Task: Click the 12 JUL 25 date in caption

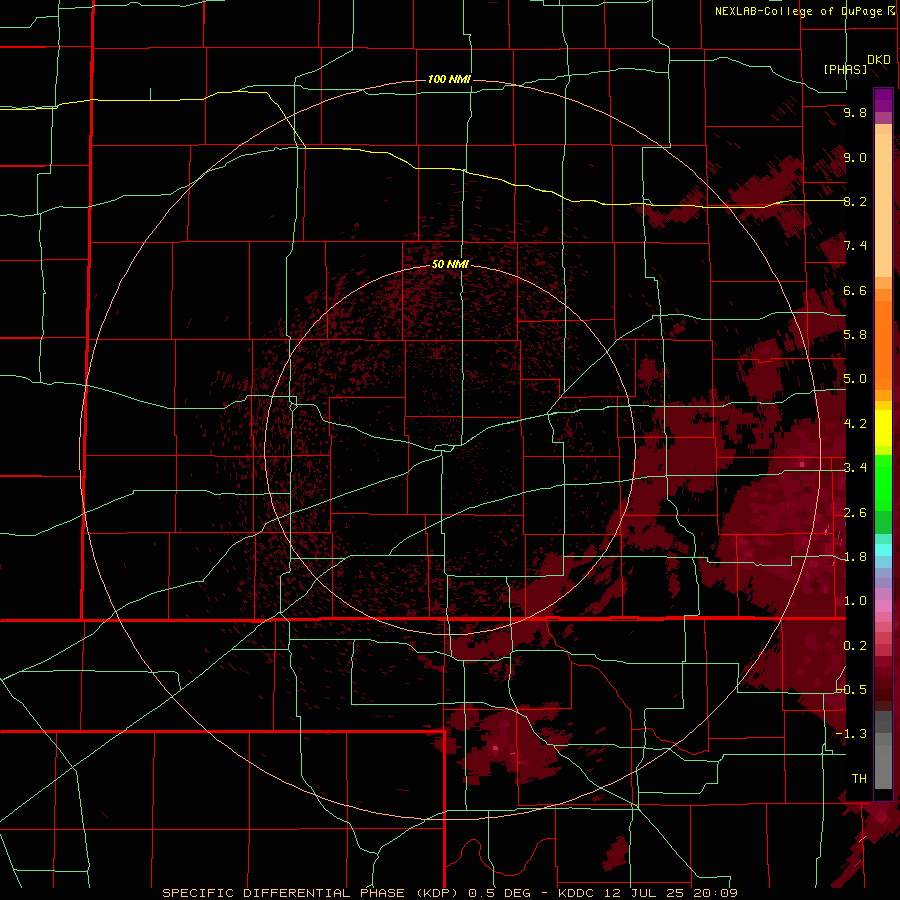Action: 645,893
